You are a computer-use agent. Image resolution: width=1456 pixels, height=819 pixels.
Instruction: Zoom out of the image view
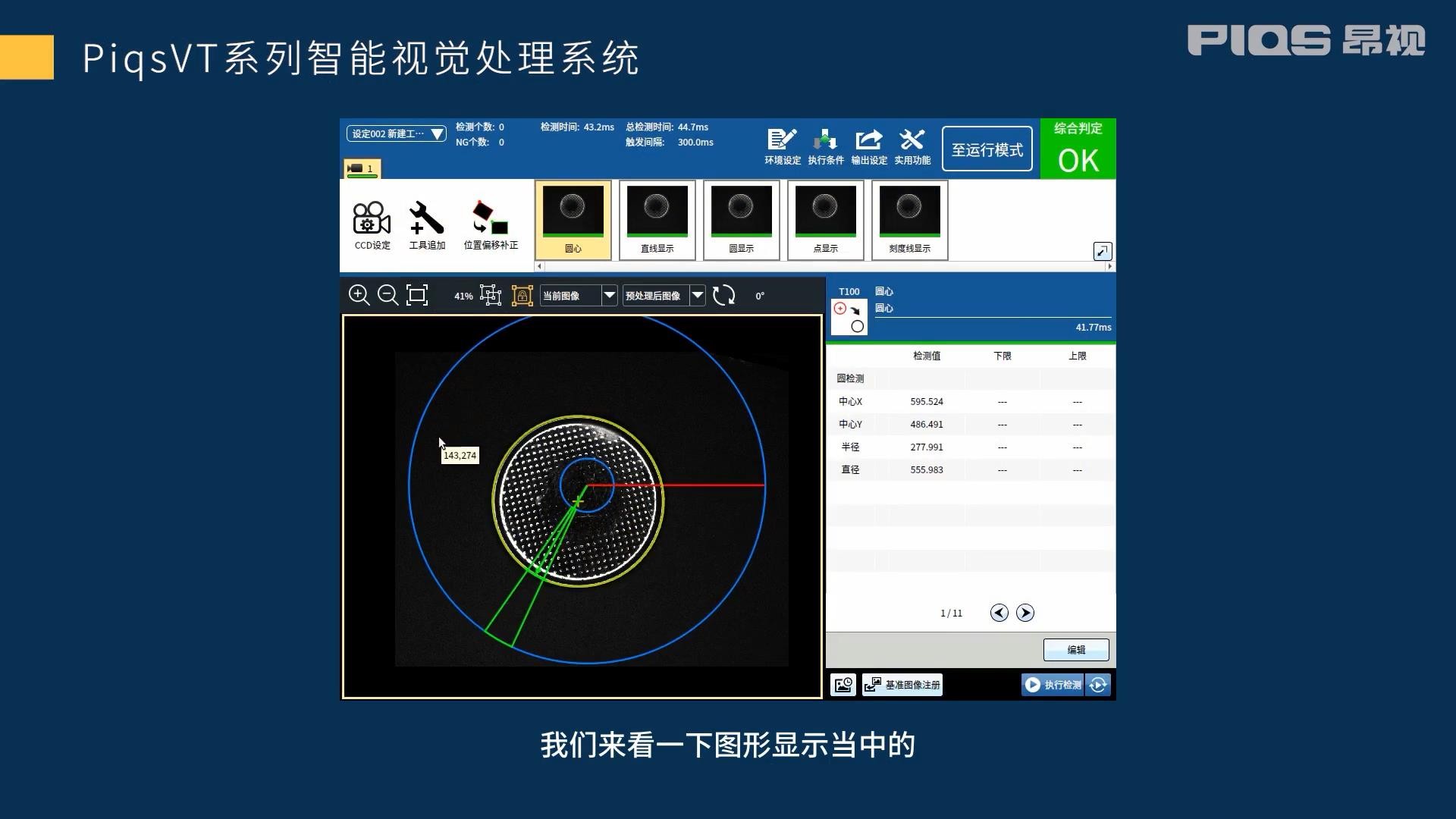388,295
